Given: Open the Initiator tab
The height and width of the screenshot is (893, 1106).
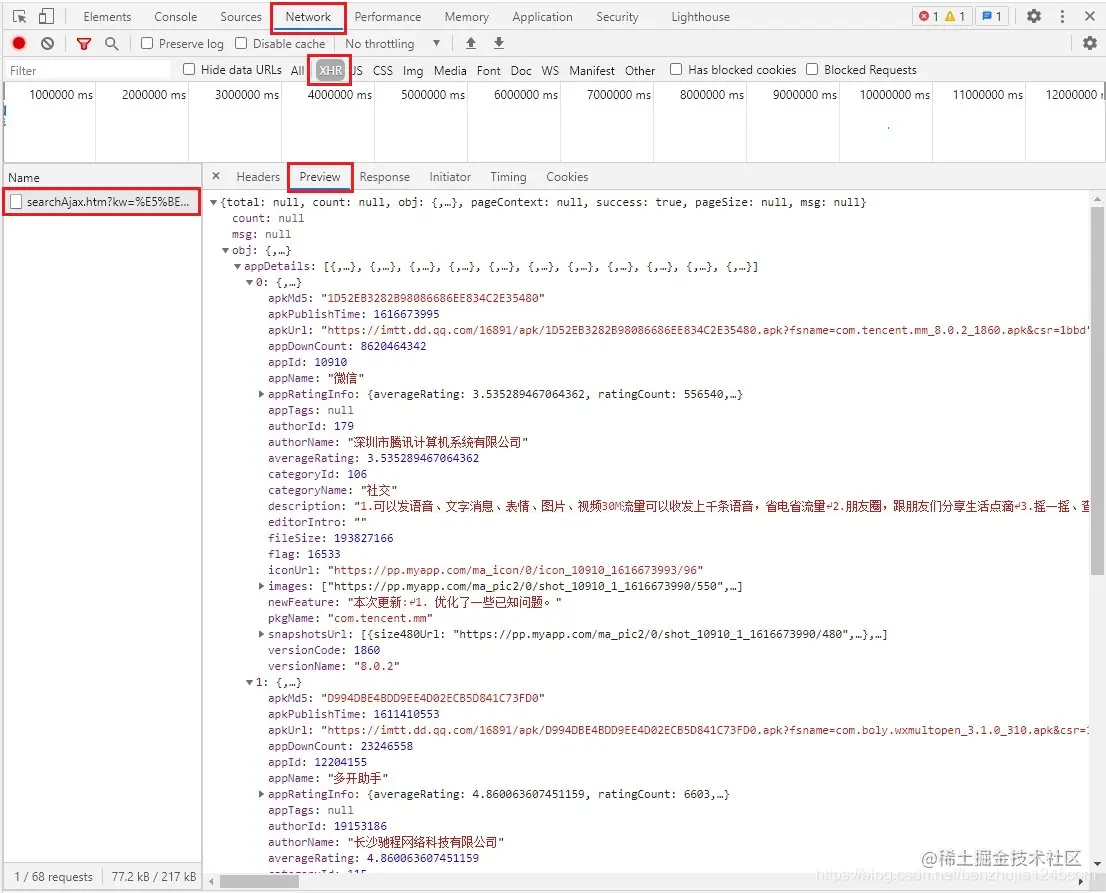Looking at the screenshot, I should point(450,177).
